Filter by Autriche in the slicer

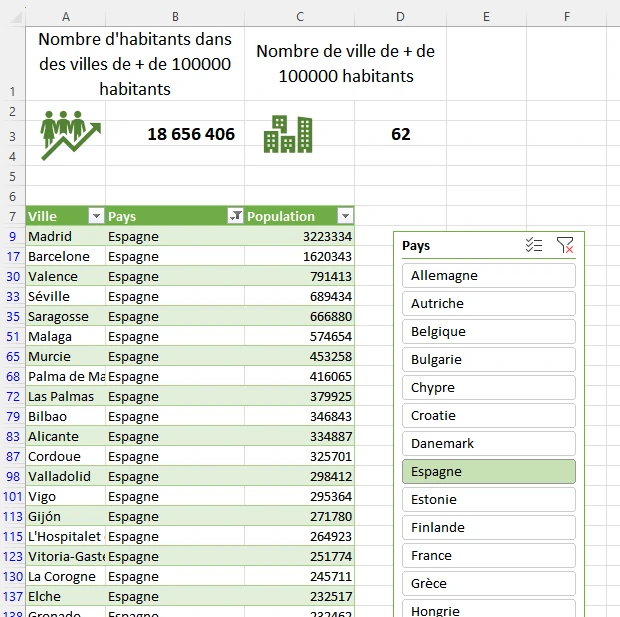click(x=488, y=303)
